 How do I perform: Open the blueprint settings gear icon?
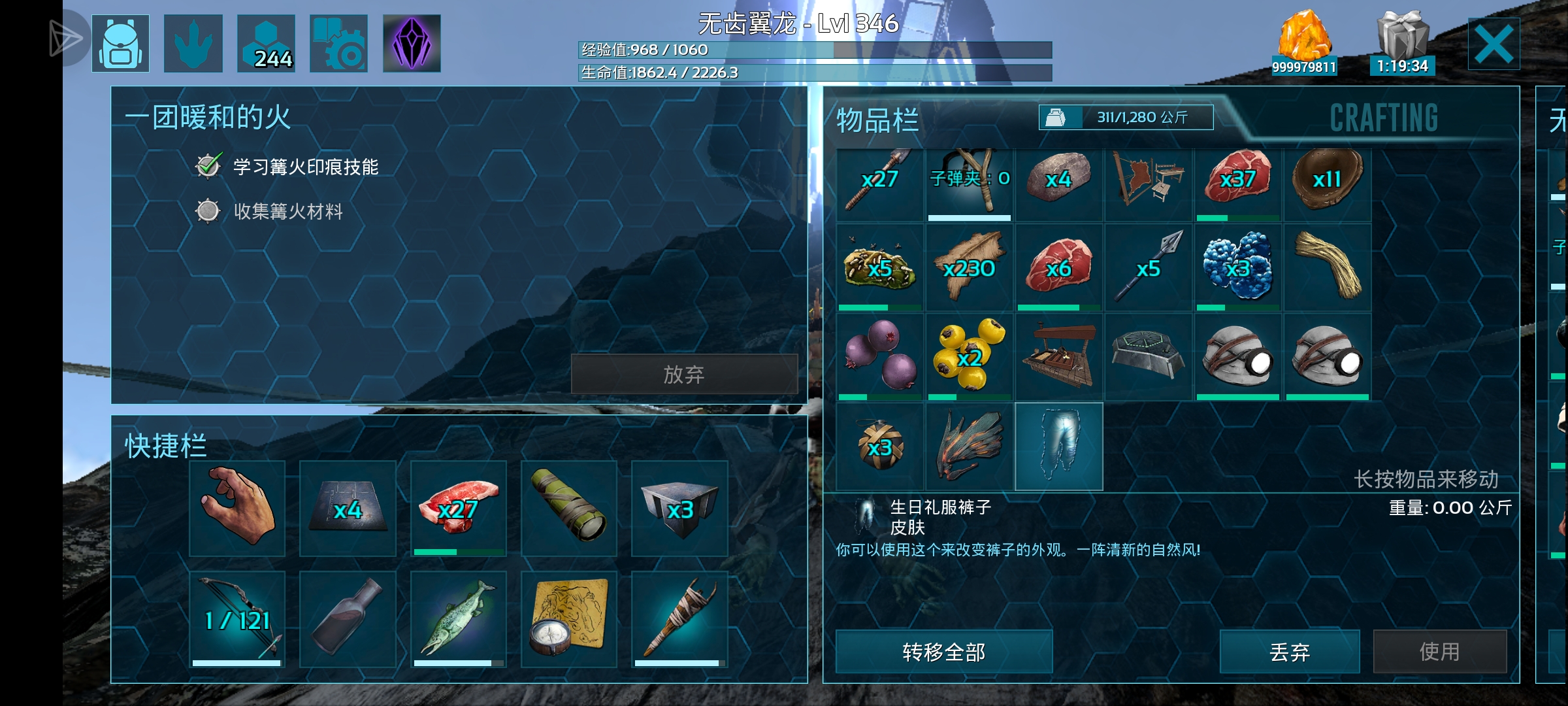[338, 43]
